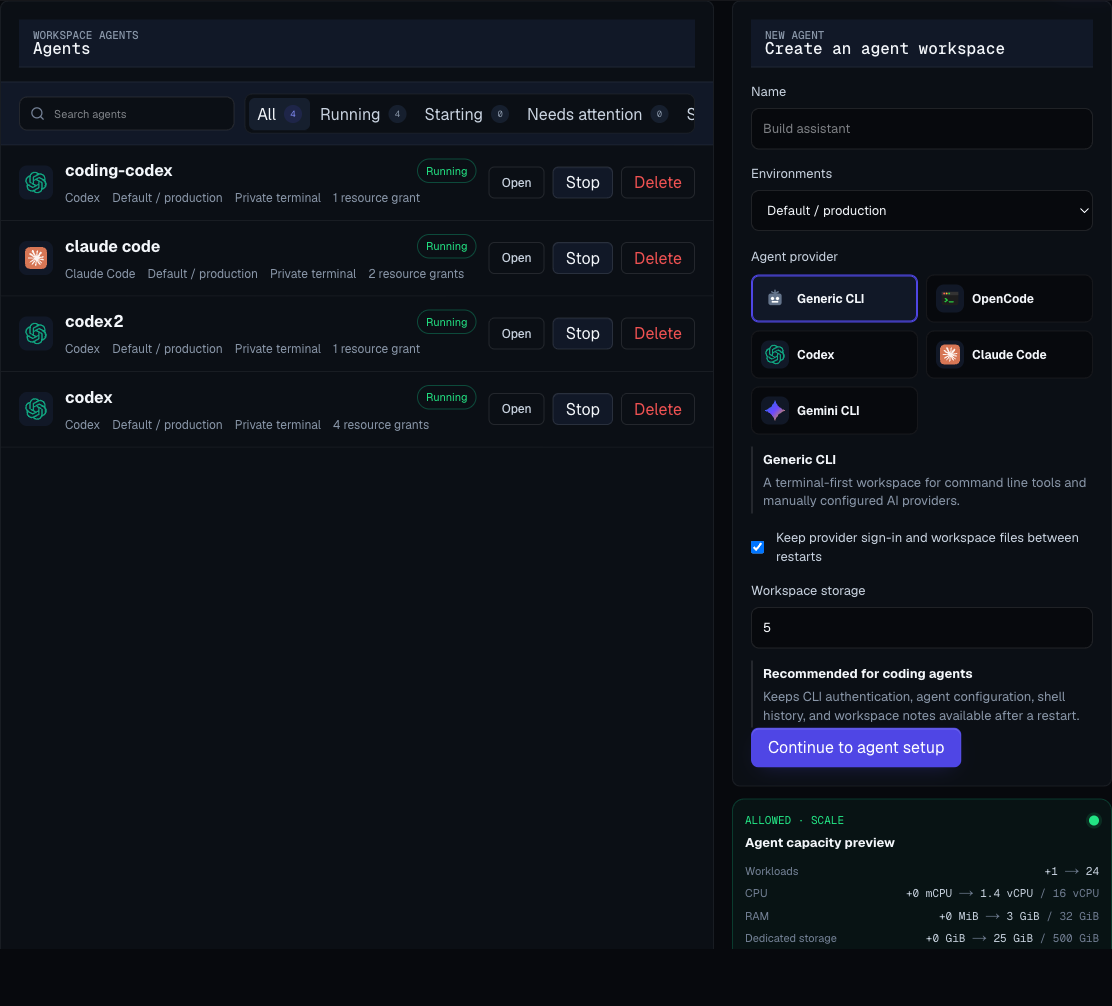Delete the codex2 agent

point(657,333)
